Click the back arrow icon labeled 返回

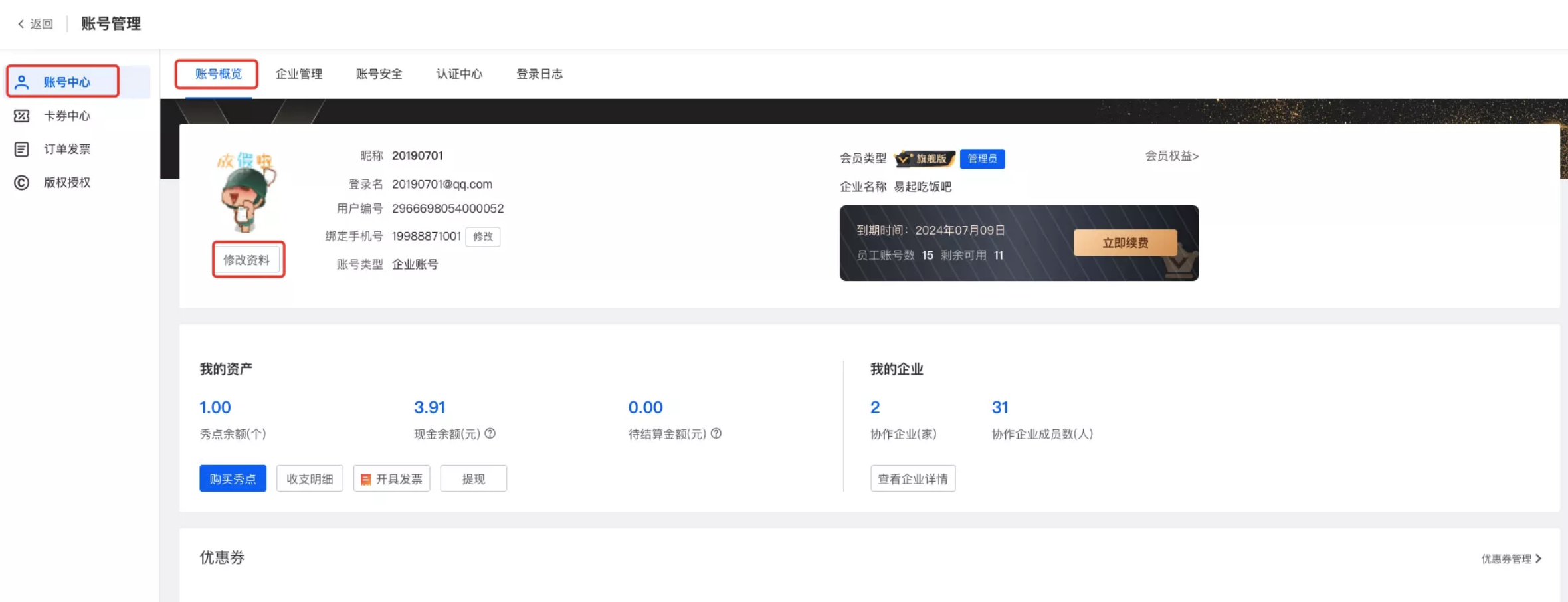21,24
